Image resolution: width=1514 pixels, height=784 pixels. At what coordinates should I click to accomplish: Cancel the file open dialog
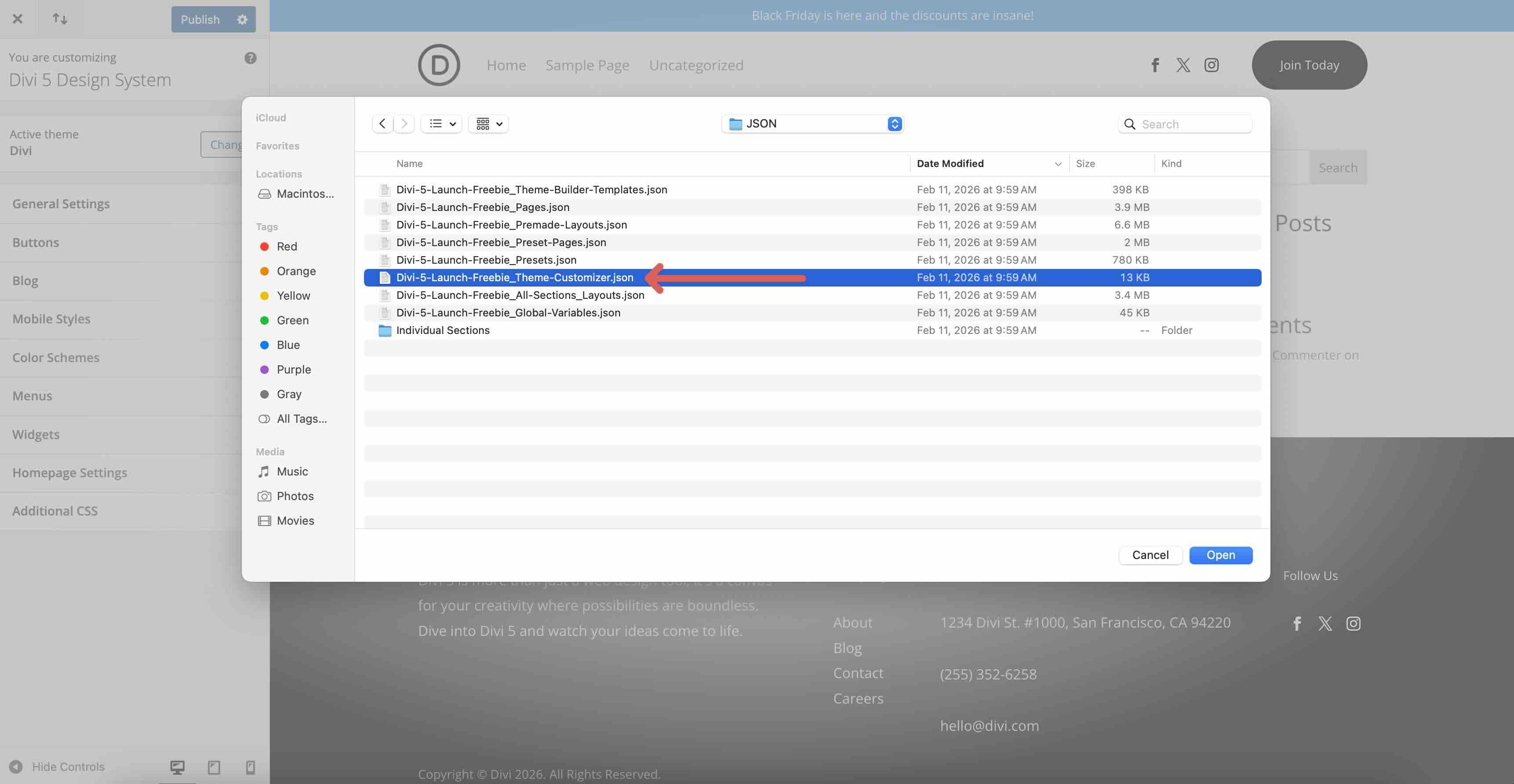(1150, 555)
